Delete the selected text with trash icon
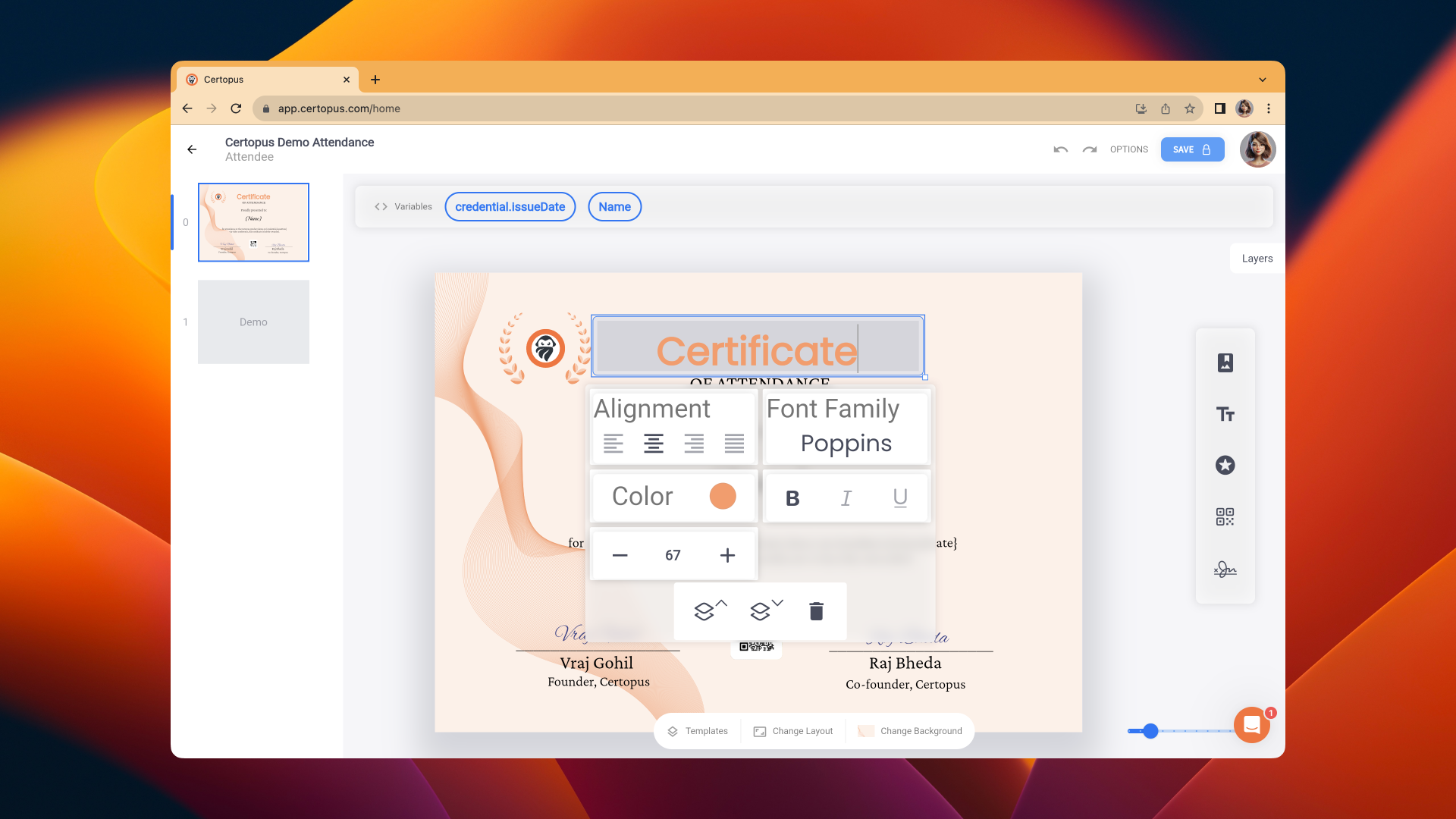The width and height of the screenshot is (1456, 819). (816, 611)
